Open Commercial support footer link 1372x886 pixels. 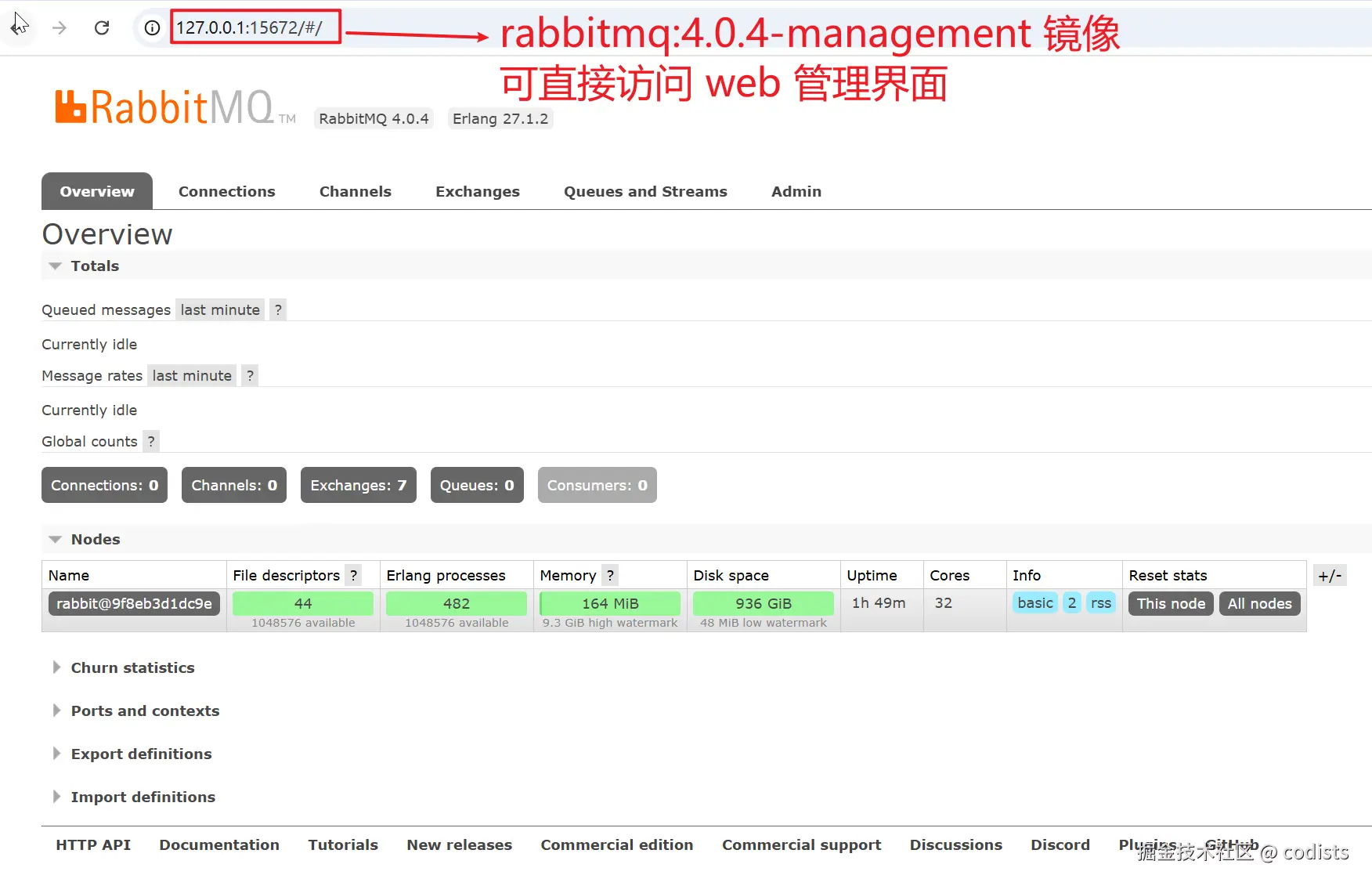pyautogui.click(x=802, y=845)
